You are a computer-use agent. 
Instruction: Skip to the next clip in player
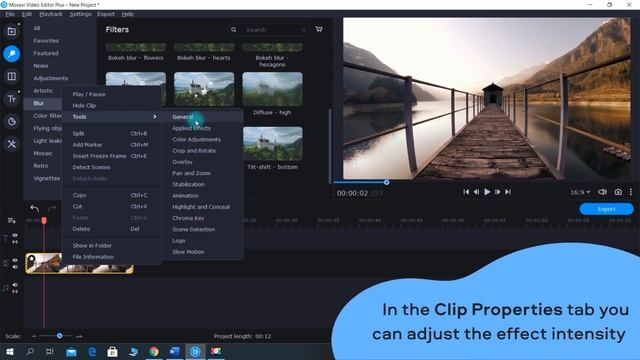click(x=508, y=192)
